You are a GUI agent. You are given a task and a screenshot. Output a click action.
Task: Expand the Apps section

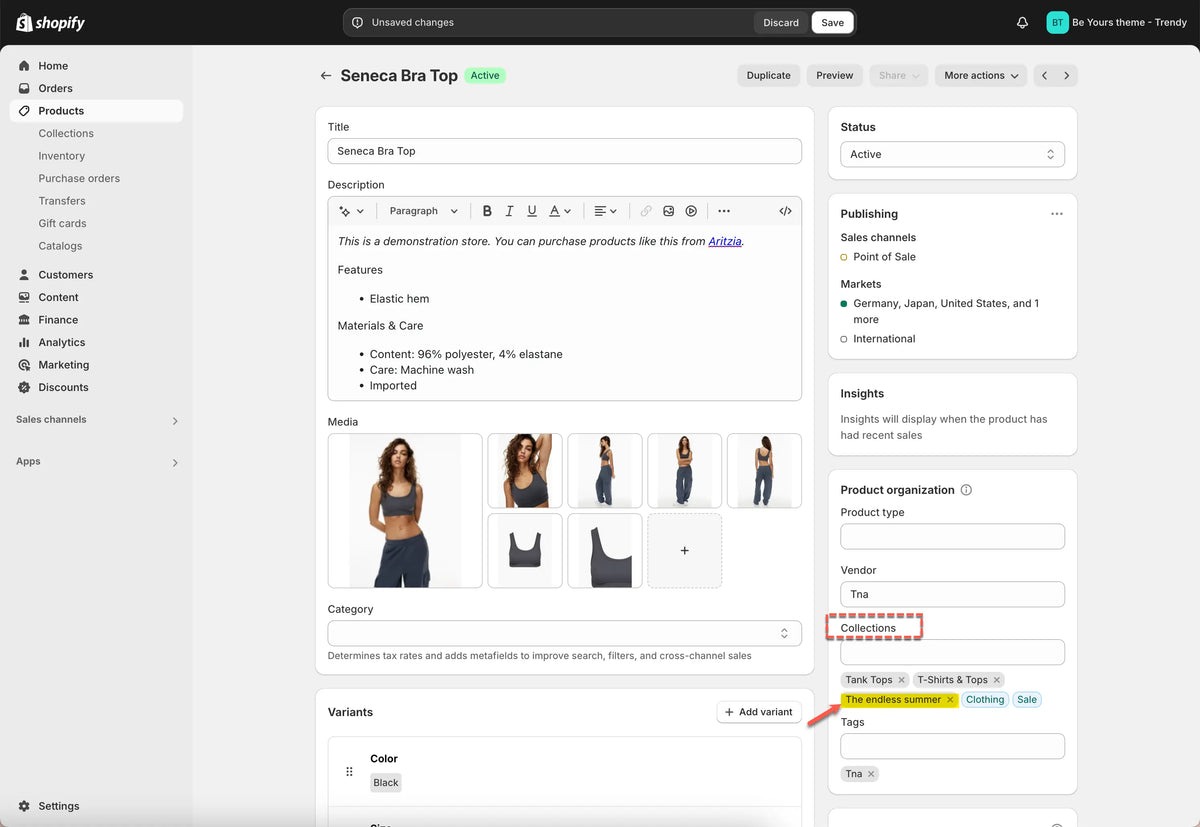click(x=96, y=462)
